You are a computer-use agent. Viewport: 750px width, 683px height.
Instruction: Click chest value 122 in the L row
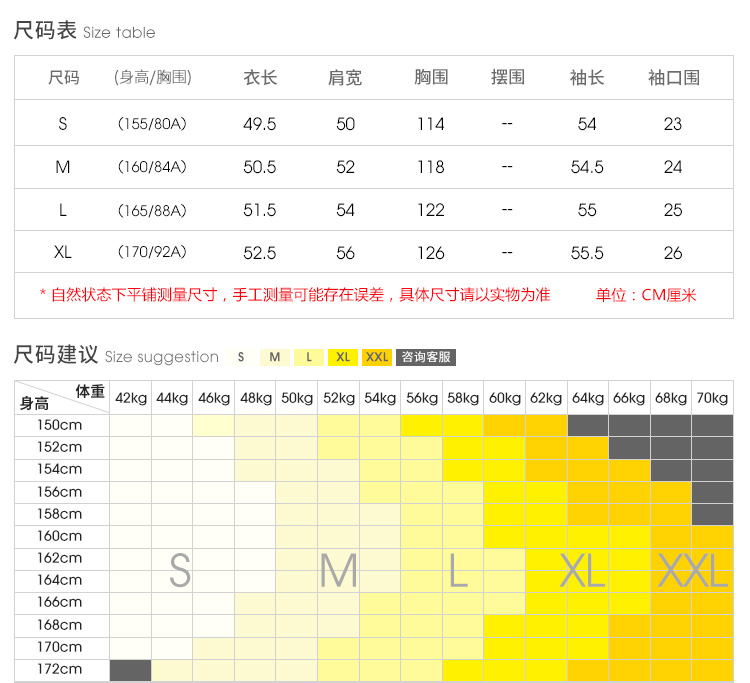[x=431, y=210]
